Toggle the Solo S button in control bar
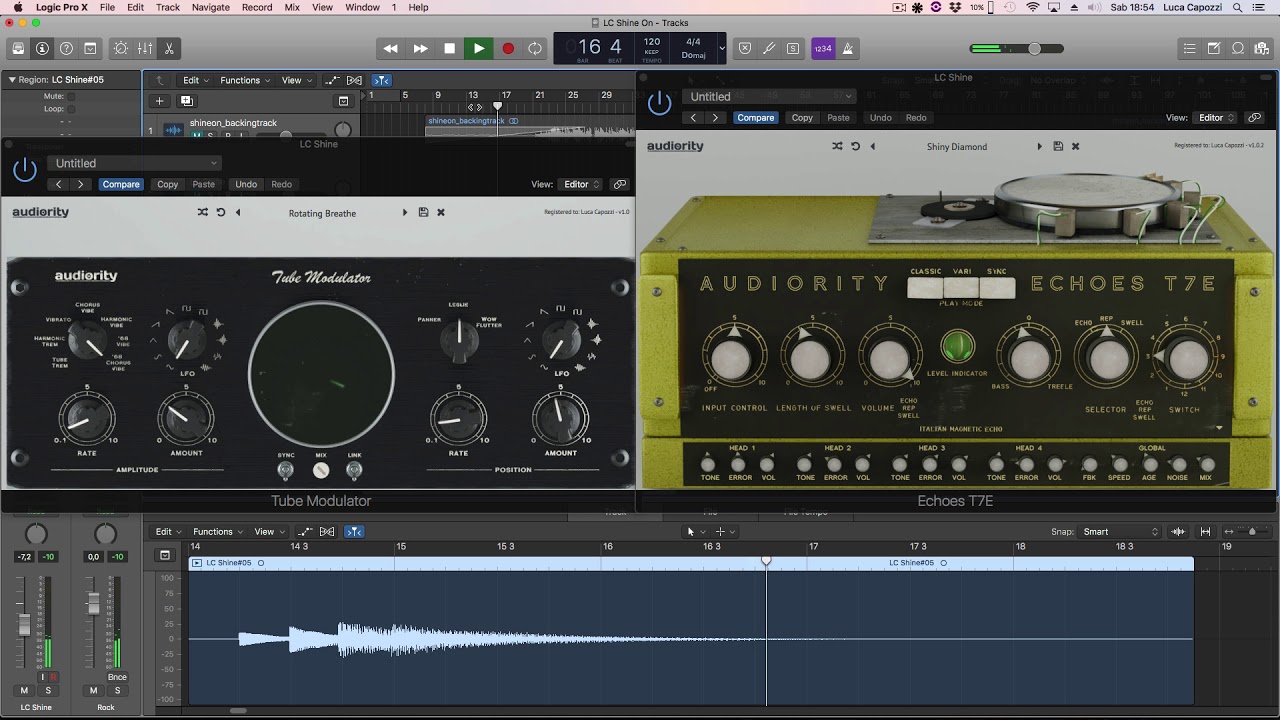This screenshot has height=720, width=1280. point(793,48)
